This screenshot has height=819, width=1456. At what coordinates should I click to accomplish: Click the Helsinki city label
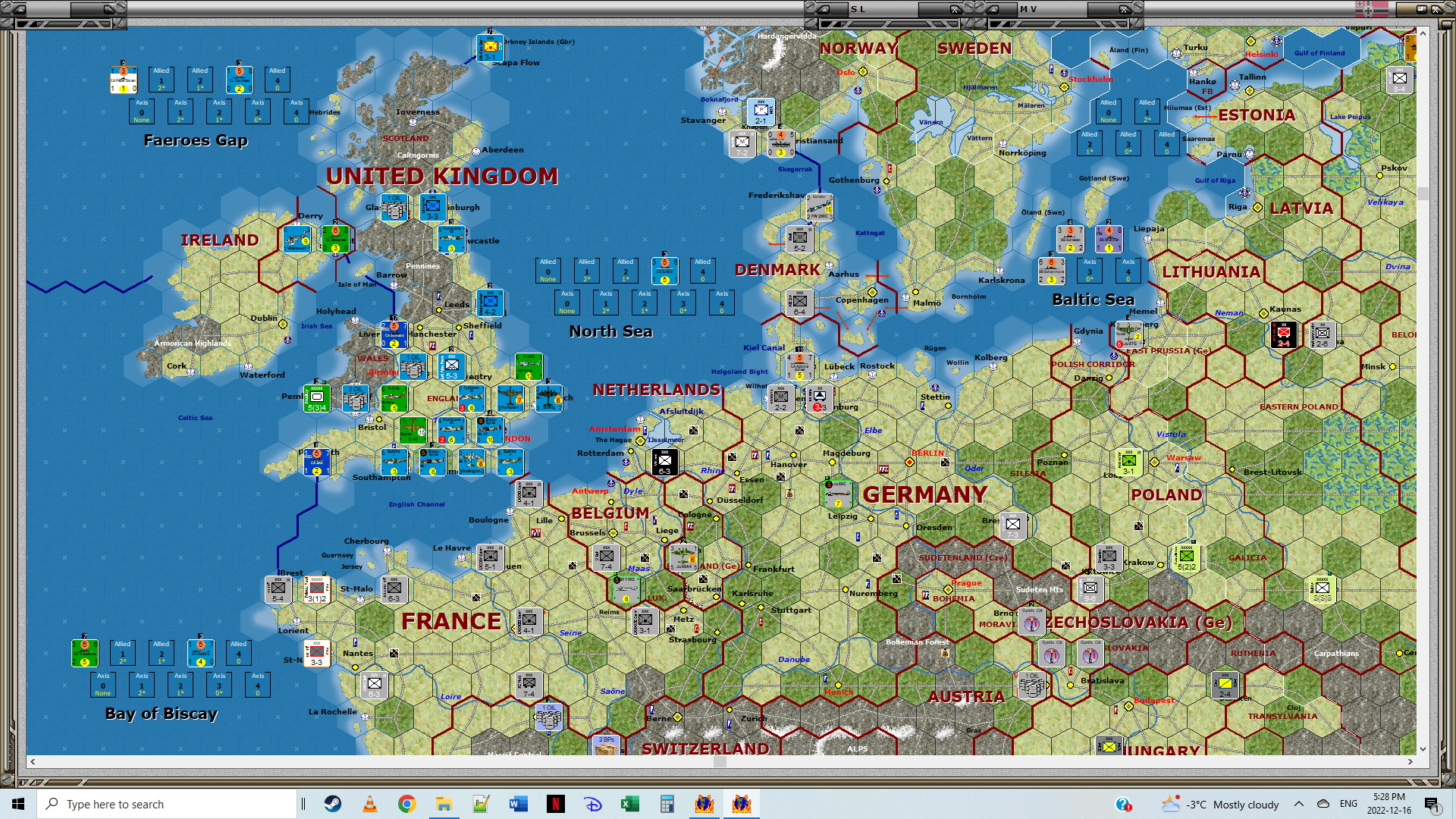(1261, 54)
